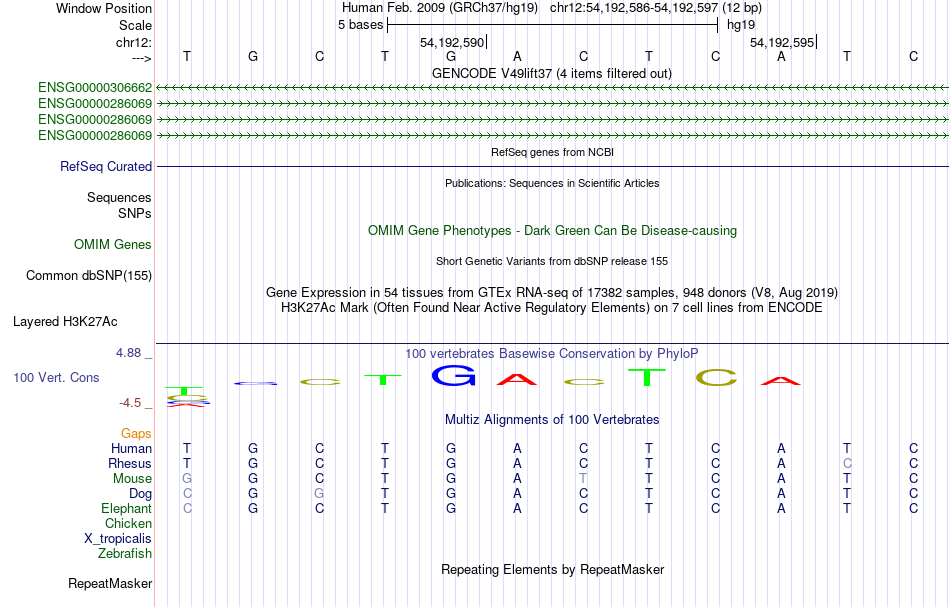Click the 54,192,590 position marker
The height and width of the screenshot is (607, 950).
[x=452, y=42]
